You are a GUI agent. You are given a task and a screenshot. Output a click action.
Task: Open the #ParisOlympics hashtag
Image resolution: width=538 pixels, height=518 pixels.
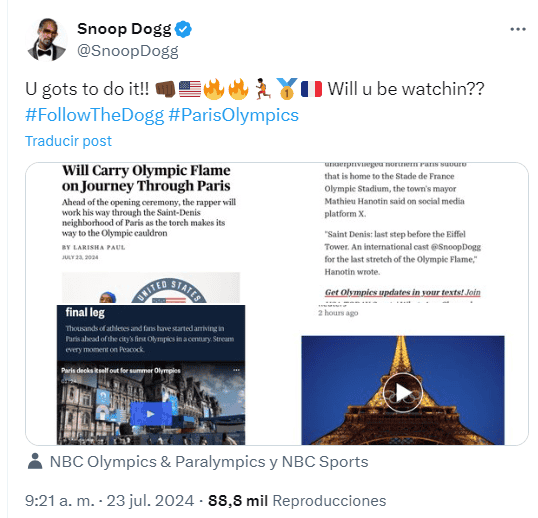click(x=233, y=115)
